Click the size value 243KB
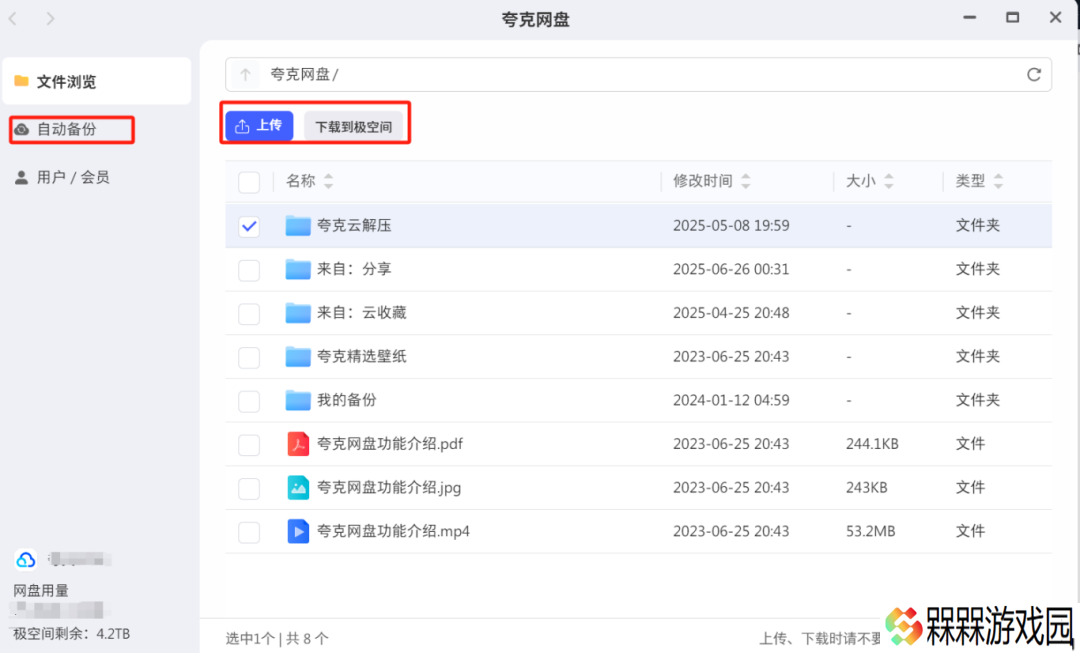Viewport: 1080px width, 653px height. (866, 488)
